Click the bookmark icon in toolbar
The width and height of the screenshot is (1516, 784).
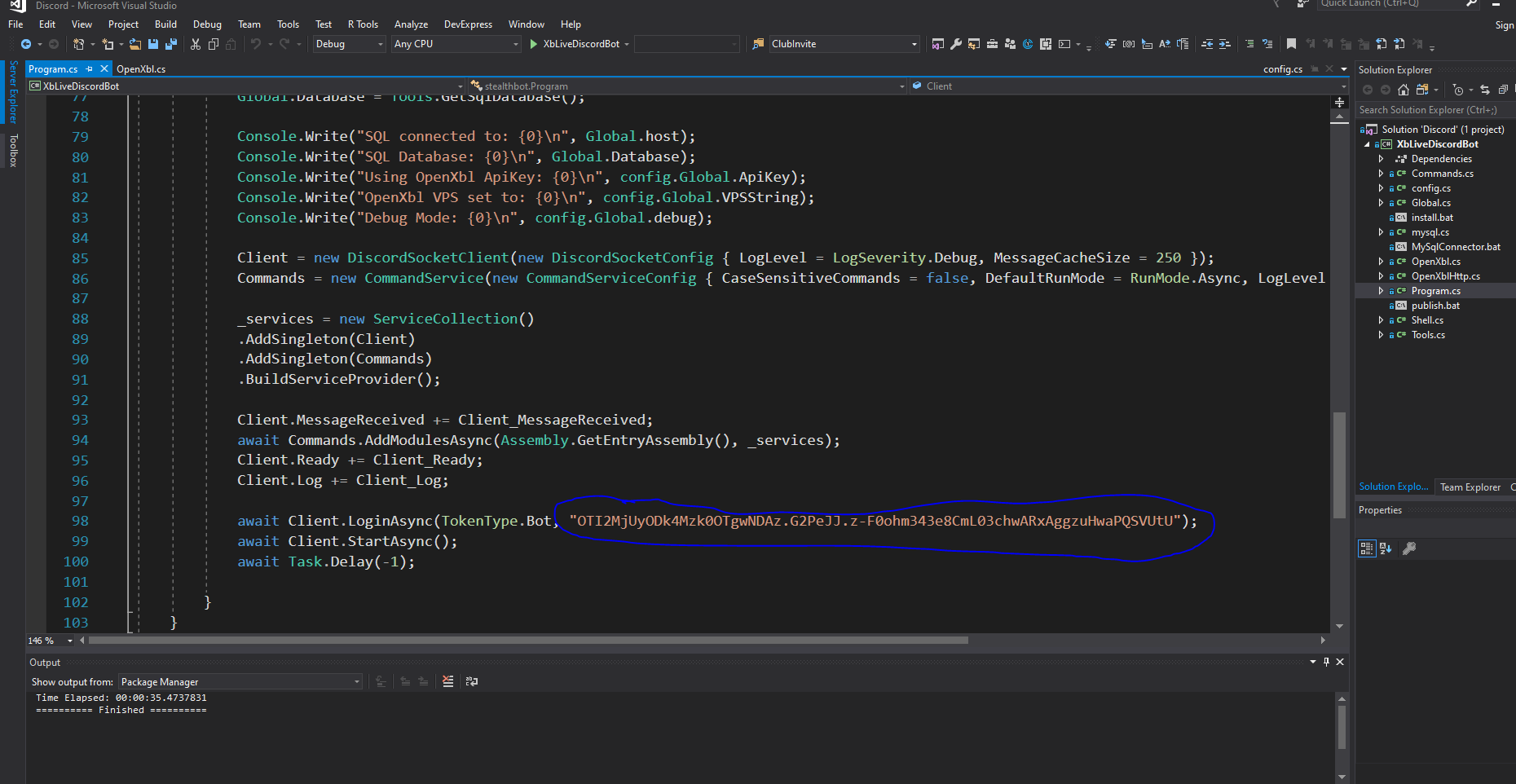pyautogui.click(x=1291, y=44)
